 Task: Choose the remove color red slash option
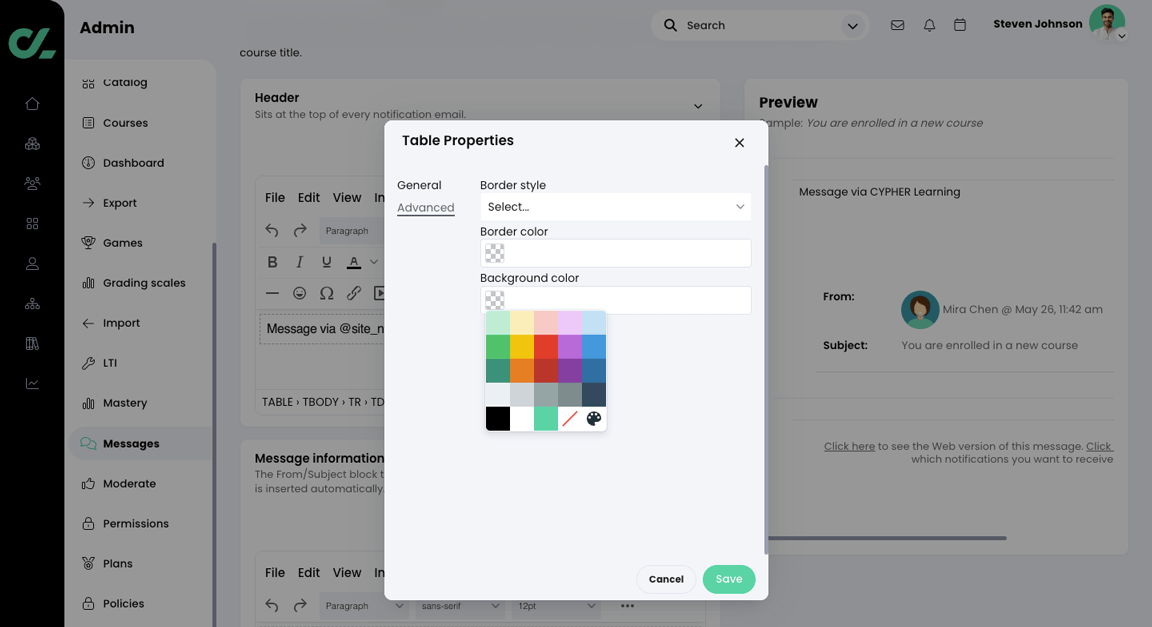[x=569, y=419]
